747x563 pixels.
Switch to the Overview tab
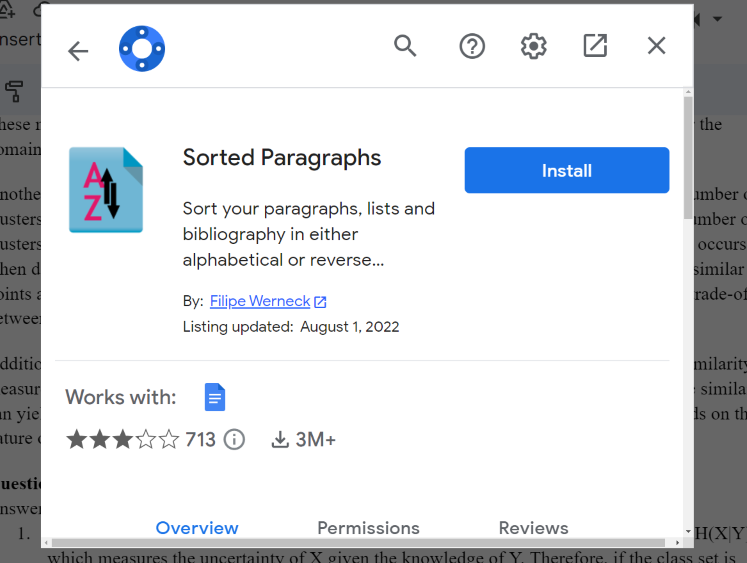coord(197,528)
